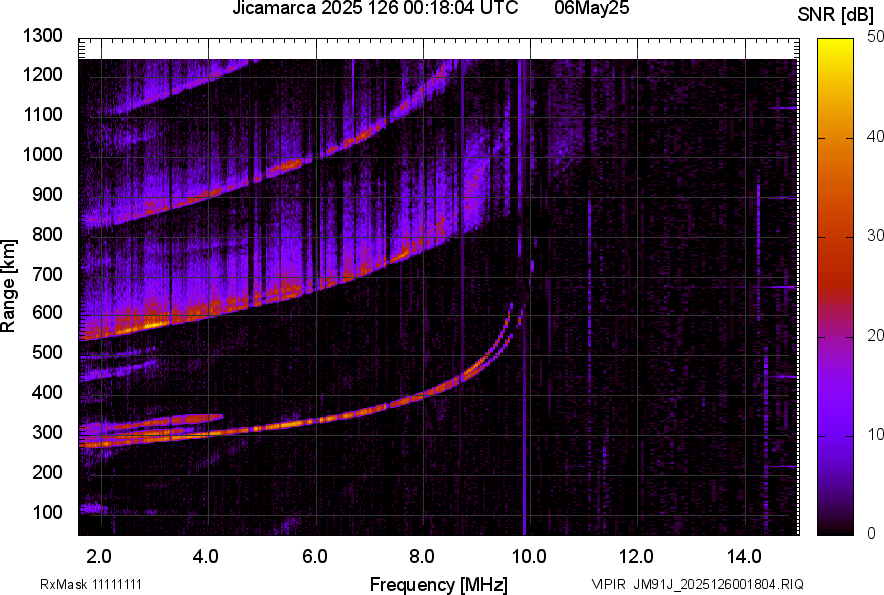Screen dimensions: 884x595
Task: Click the short echo patch near 100 km range
Action: pyautogui.click(x=93, y=508)
